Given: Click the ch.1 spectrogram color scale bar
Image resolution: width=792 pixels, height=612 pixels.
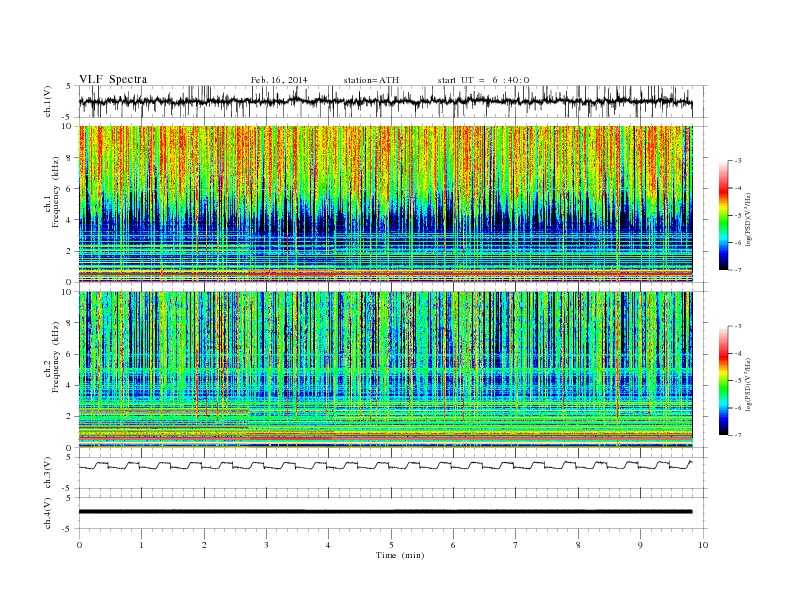Looking at the screenshot, I should coord(724,216).
